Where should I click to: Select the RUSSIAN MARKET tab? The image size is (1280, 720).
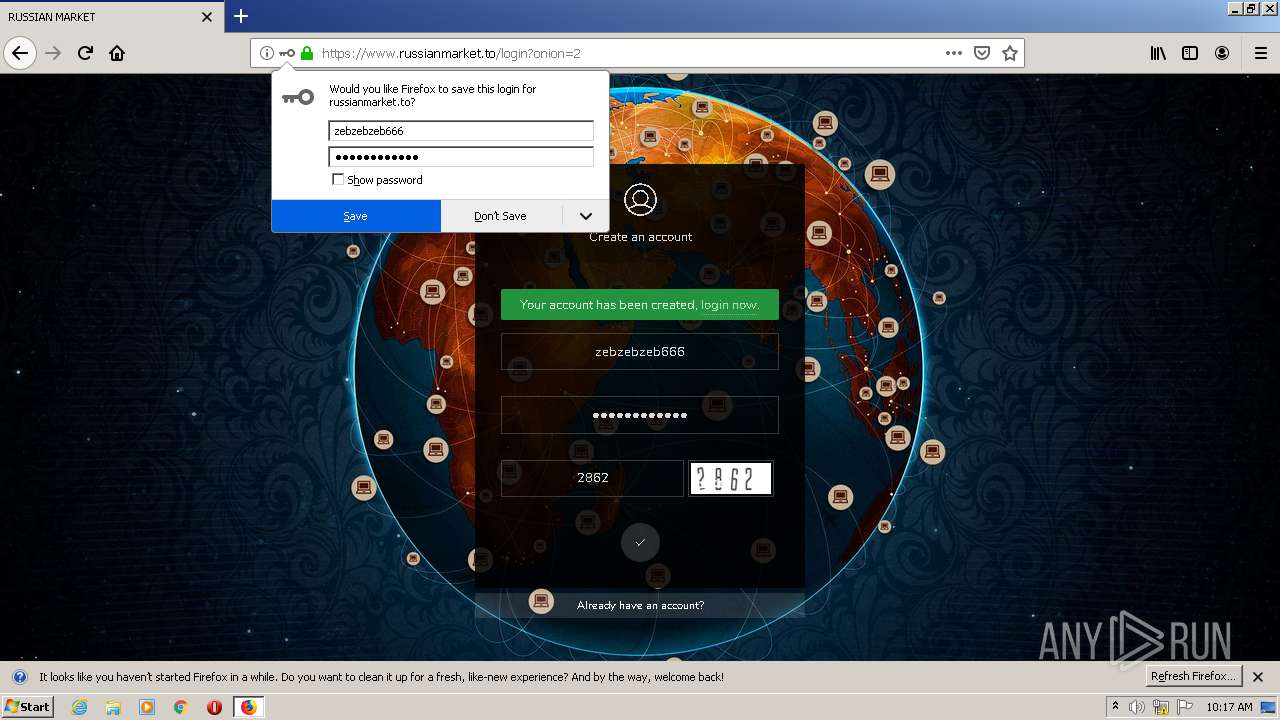tap(110, 17)
